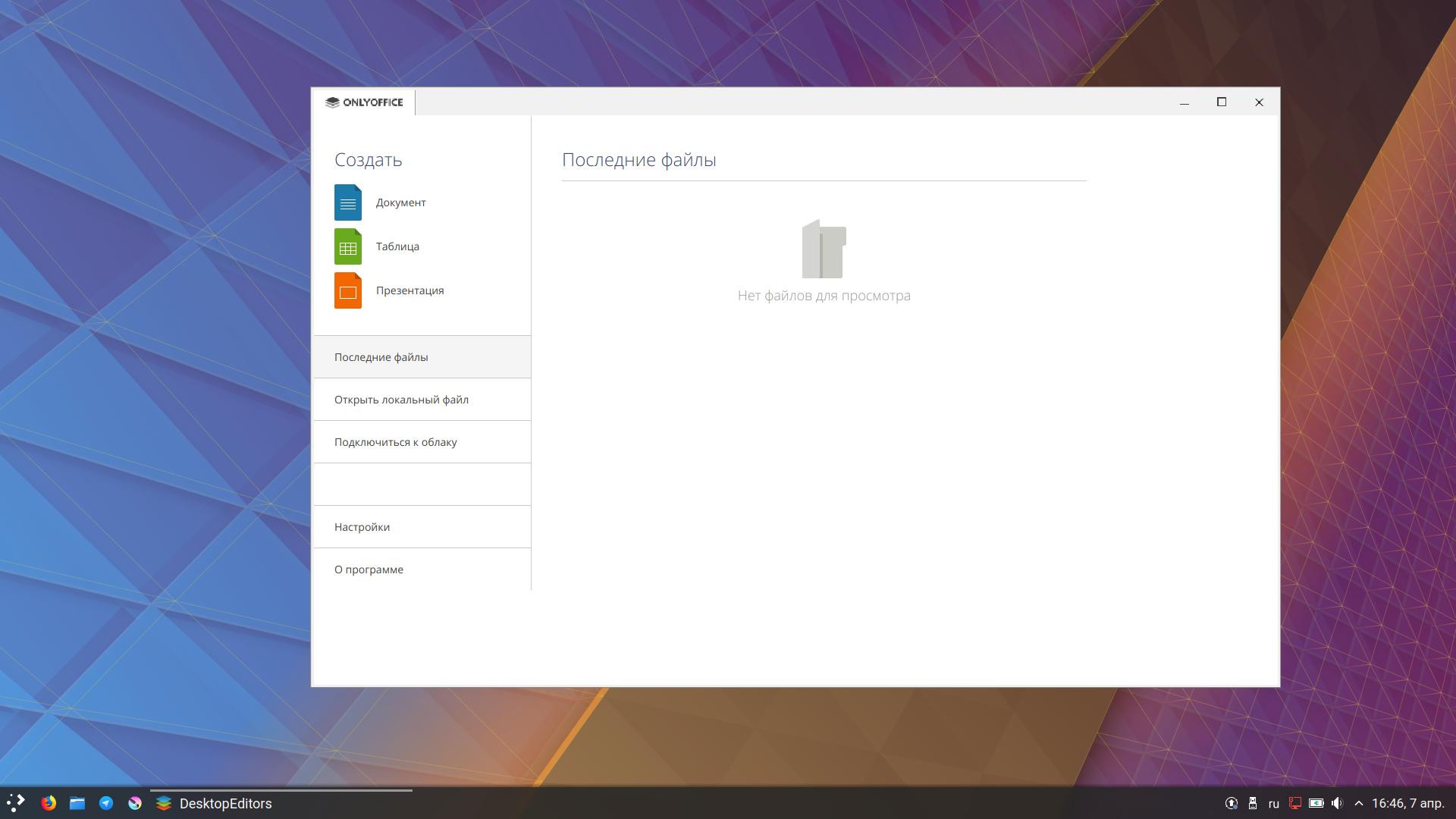This screenshot has height=819, width=1456.
Task: Create a new Документ
Action: pyautogui.click(x=402, y=202)
